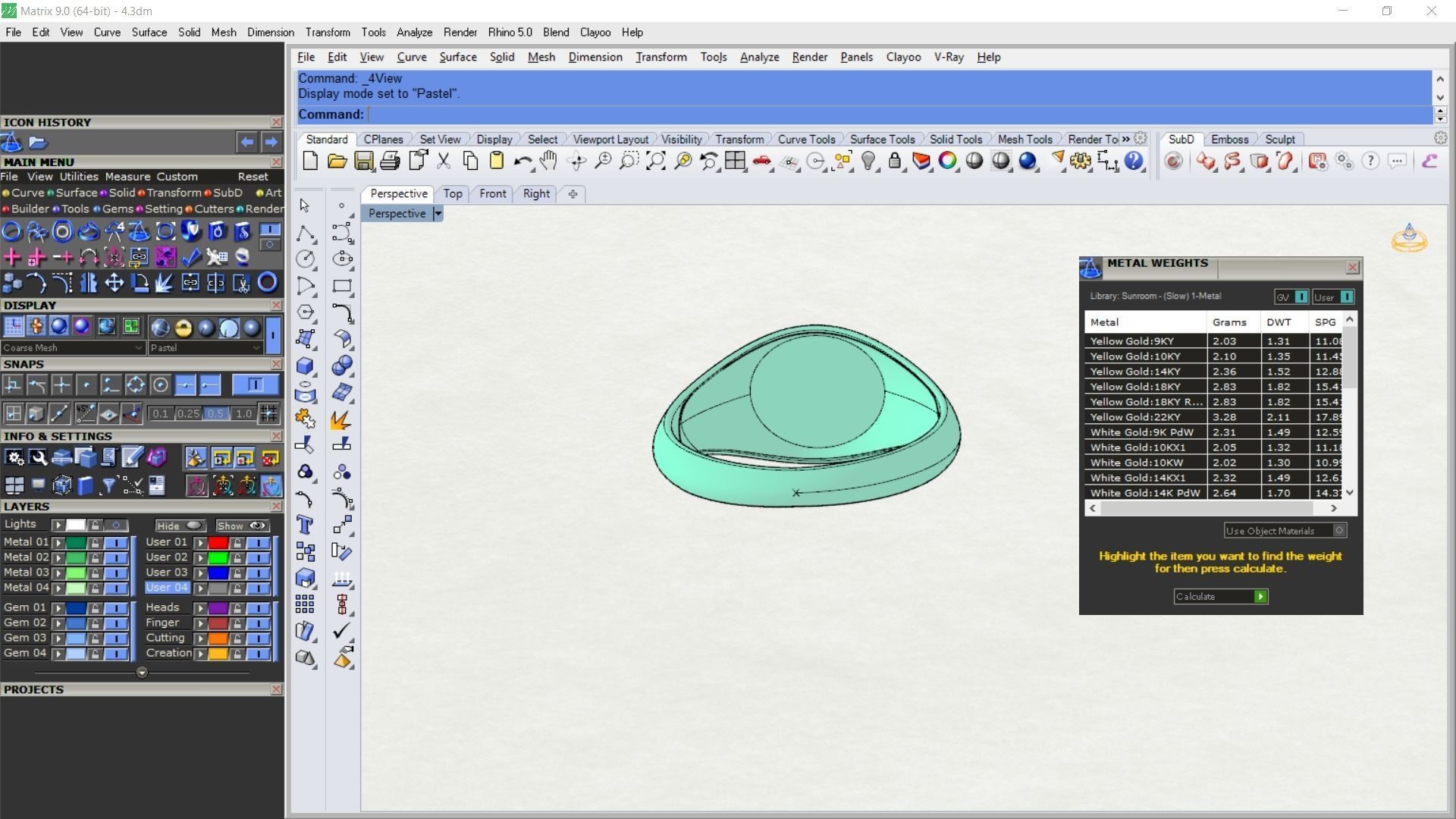The width and height of the screenshot is (1456, 819).
Task: Click the lightbulb icon in Standard toolbar
Action: pyautogui.click(x=869, y=161)
